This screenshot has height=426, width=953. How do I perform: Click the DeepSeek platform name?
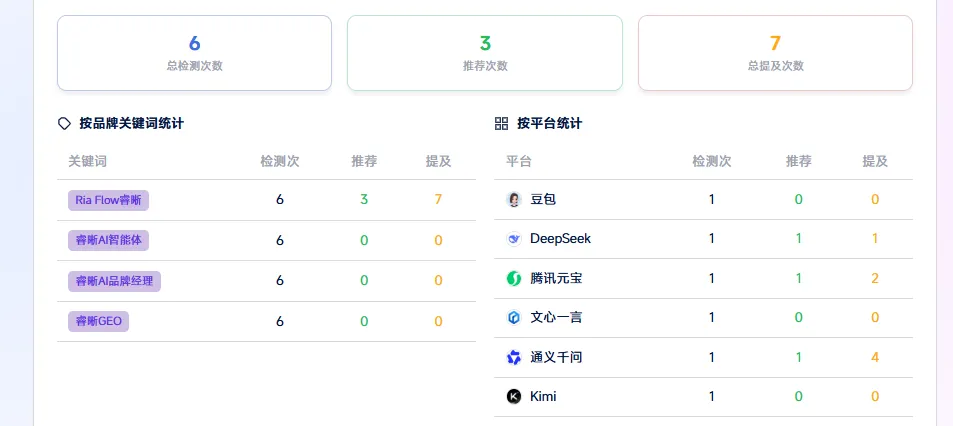tap(560, 239)
